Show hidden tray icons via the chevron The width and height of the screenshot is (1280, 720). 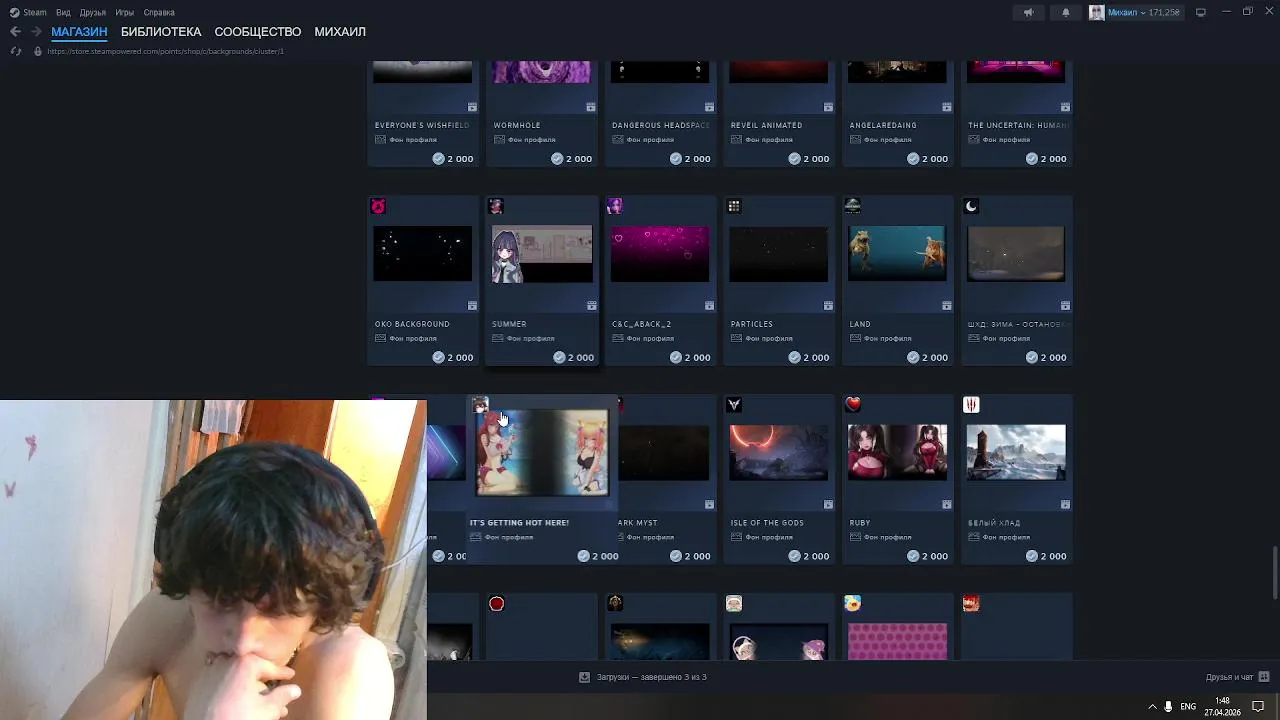pyautogui.click(x=1152, y=706)
